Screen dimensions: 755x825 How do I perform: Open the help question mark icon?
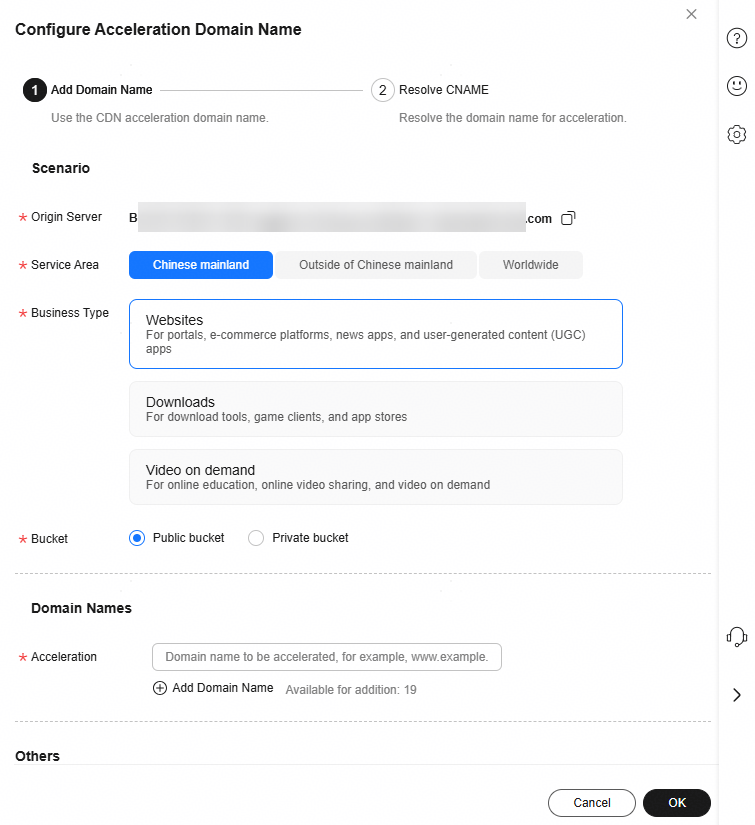coord(736,38)
